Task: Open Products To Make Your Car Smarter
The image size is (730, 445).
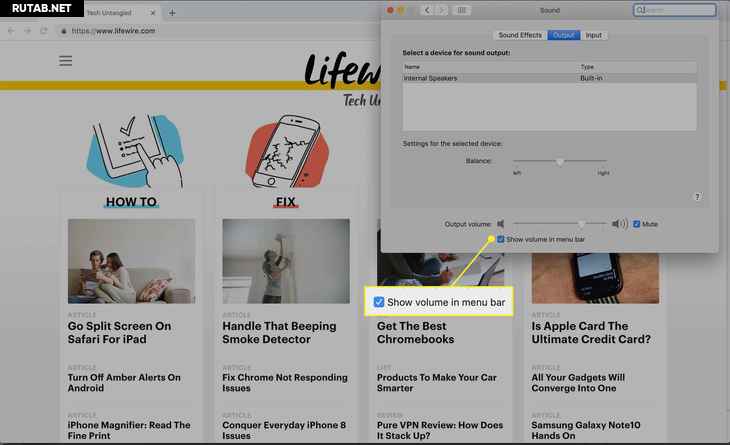Action: 437,383
